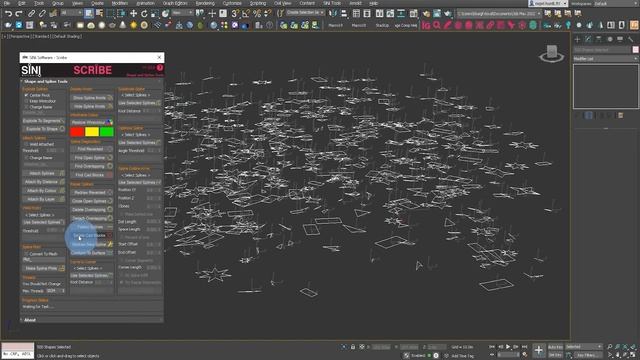Click the Undo arrow icon

[8, 13]
